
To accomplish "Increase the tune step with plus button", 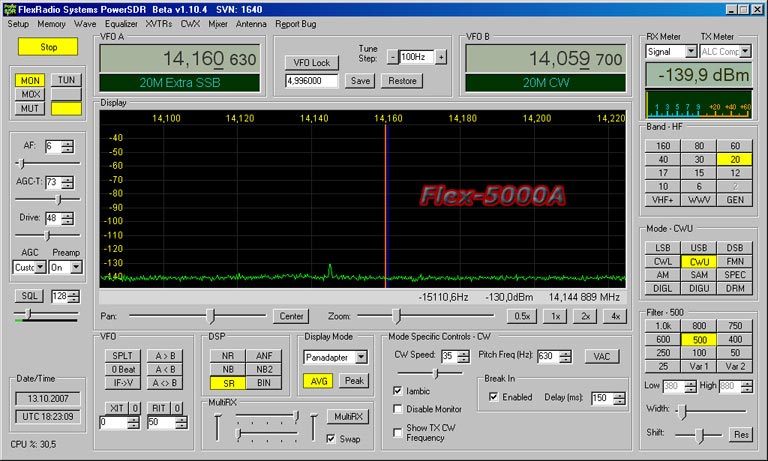I will pyautogui.click(x=441, y=57).
